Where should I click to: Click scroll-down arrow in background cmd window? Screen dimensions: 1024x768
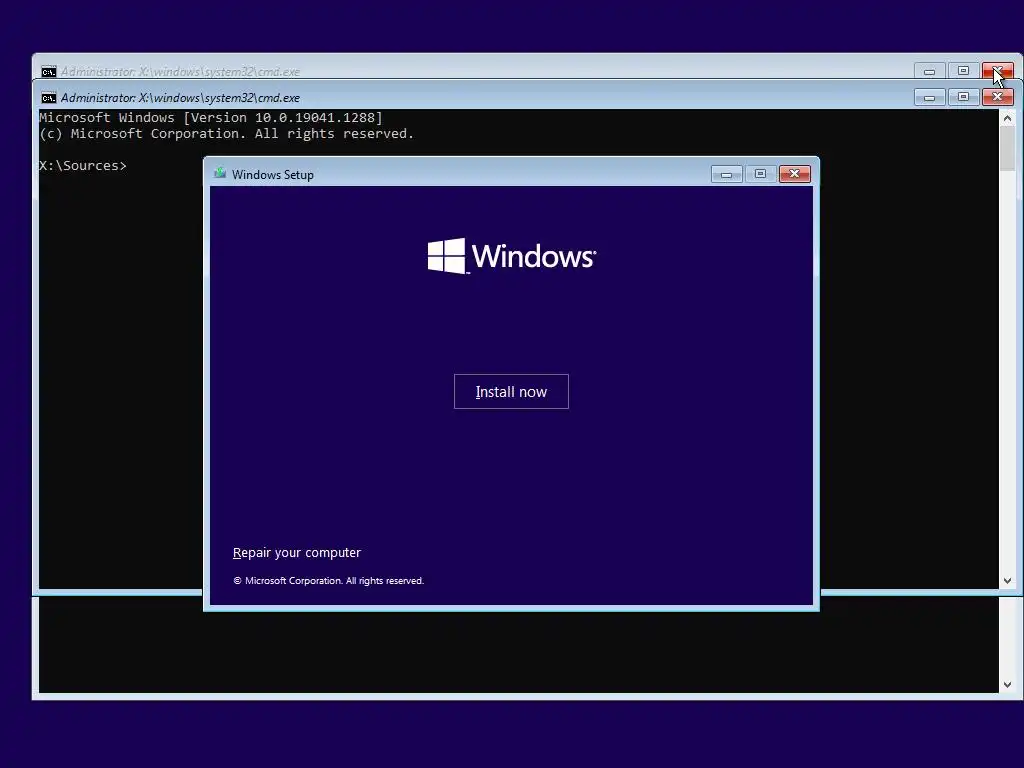[1007, 684]
